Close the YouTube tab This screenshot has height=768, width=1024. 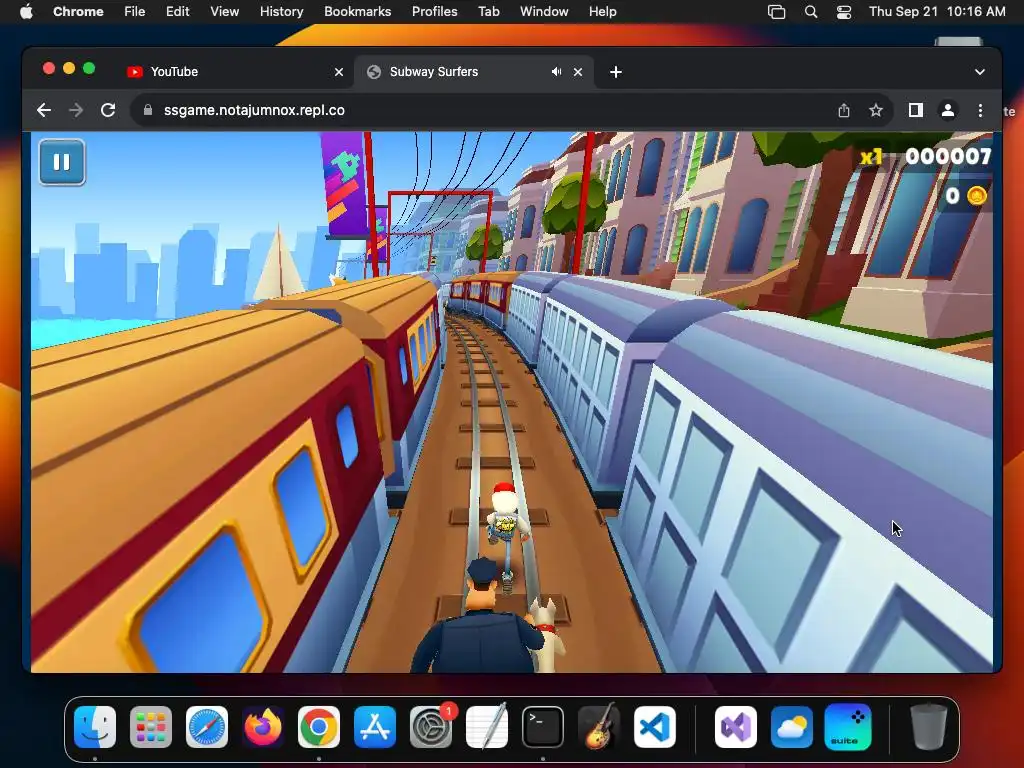[338, 72]
